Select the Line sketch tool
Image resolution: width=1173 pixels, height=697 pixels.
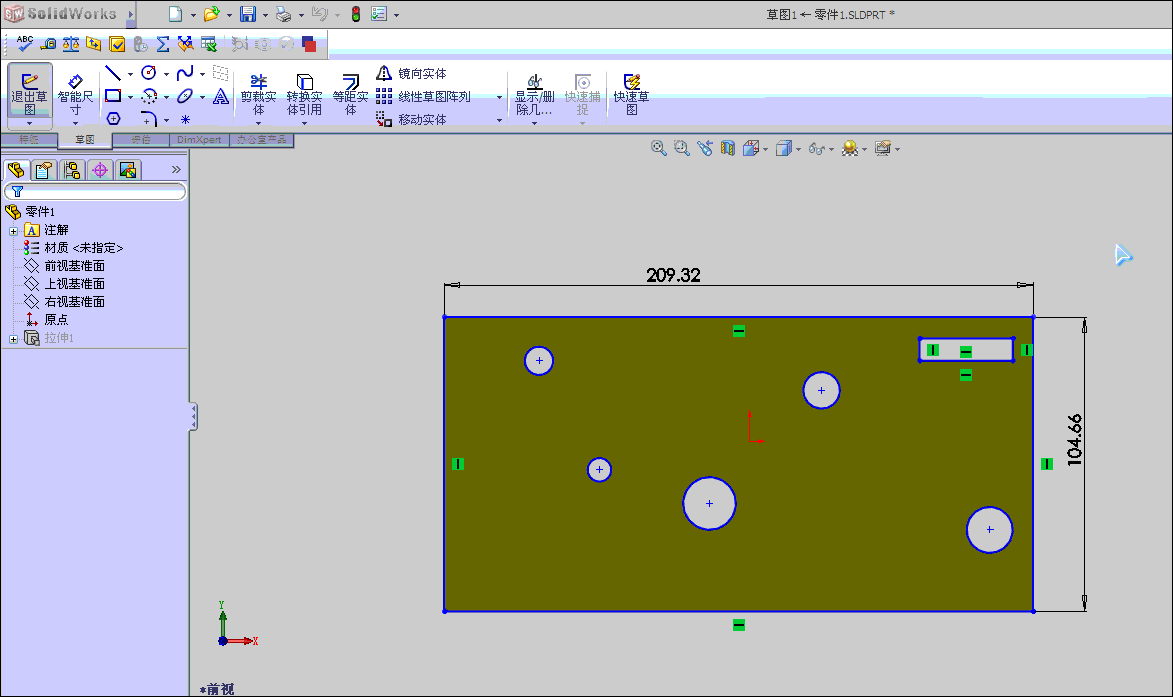click(x=113, y=73)
